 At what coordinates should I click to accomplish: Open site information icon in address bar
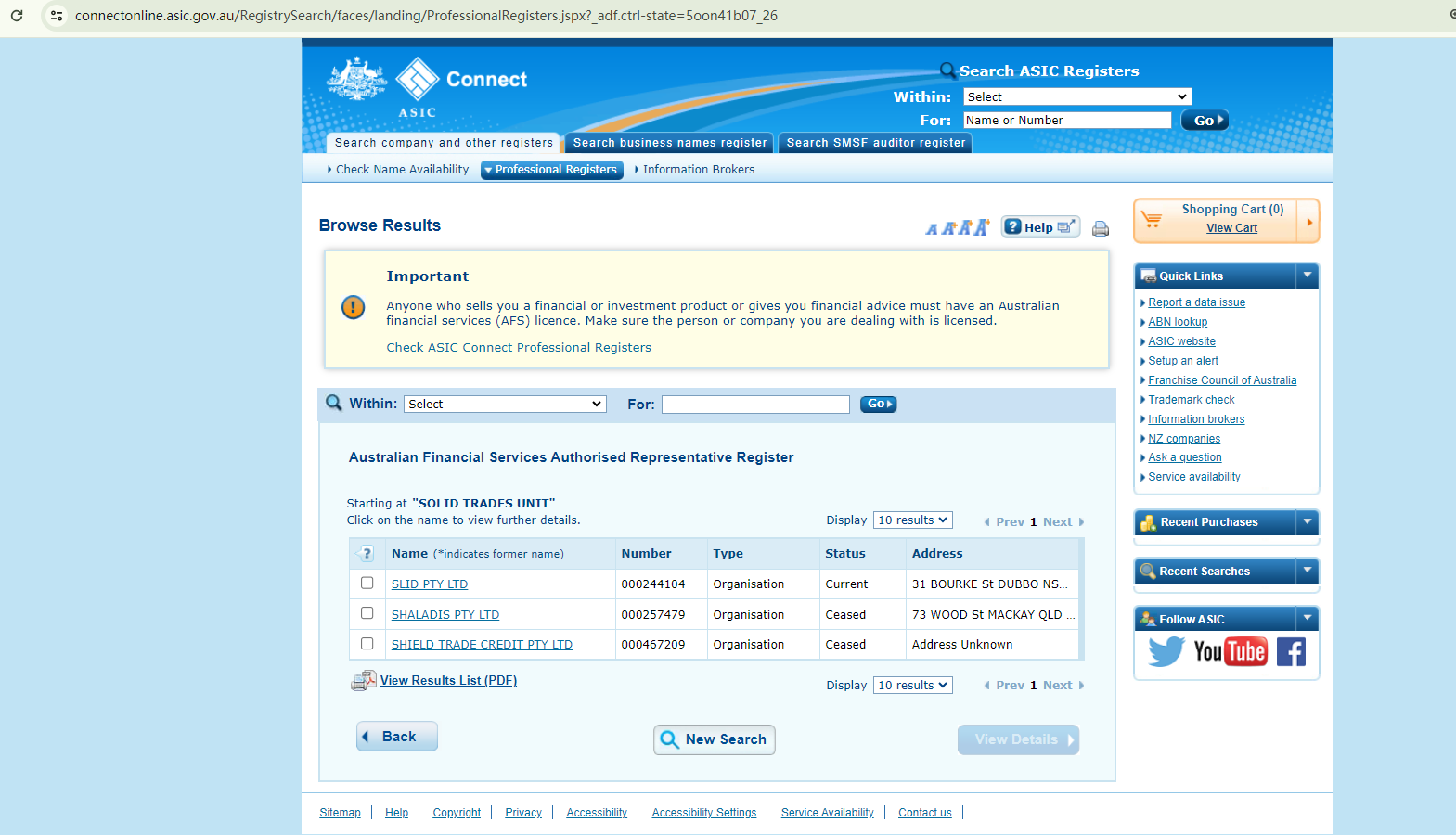pos(57,16)
